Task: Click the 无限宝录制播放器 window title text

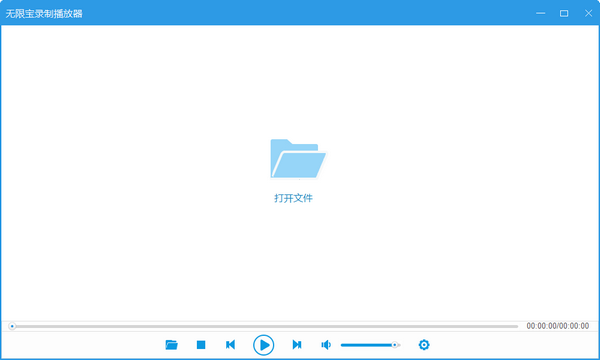Action: coord(44,14)
